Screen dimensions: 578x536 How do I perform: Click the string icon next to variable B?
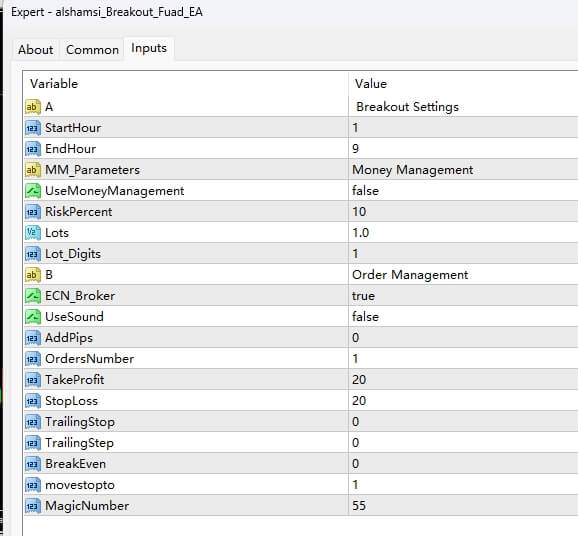pyautogui.click(x=32, y=275)
